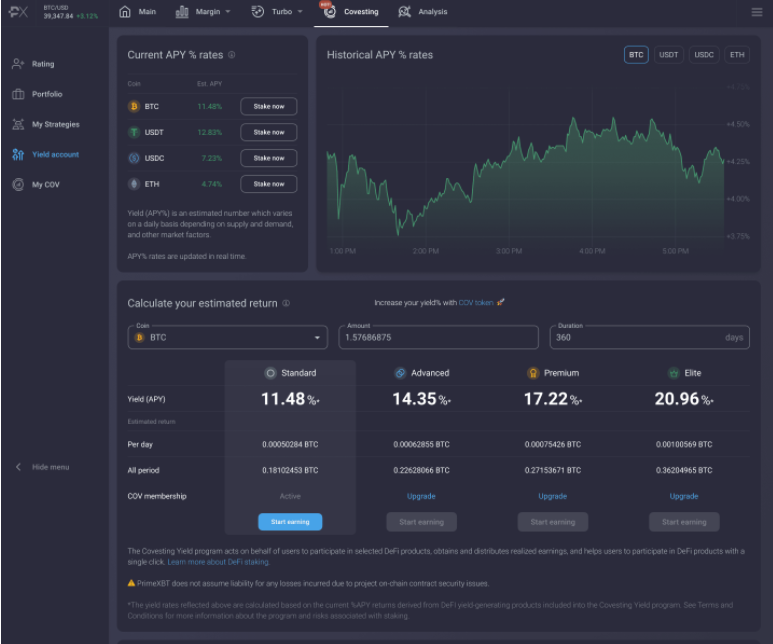
Task: Click Upgrade link under Advanced
Action: coord(421,496)
